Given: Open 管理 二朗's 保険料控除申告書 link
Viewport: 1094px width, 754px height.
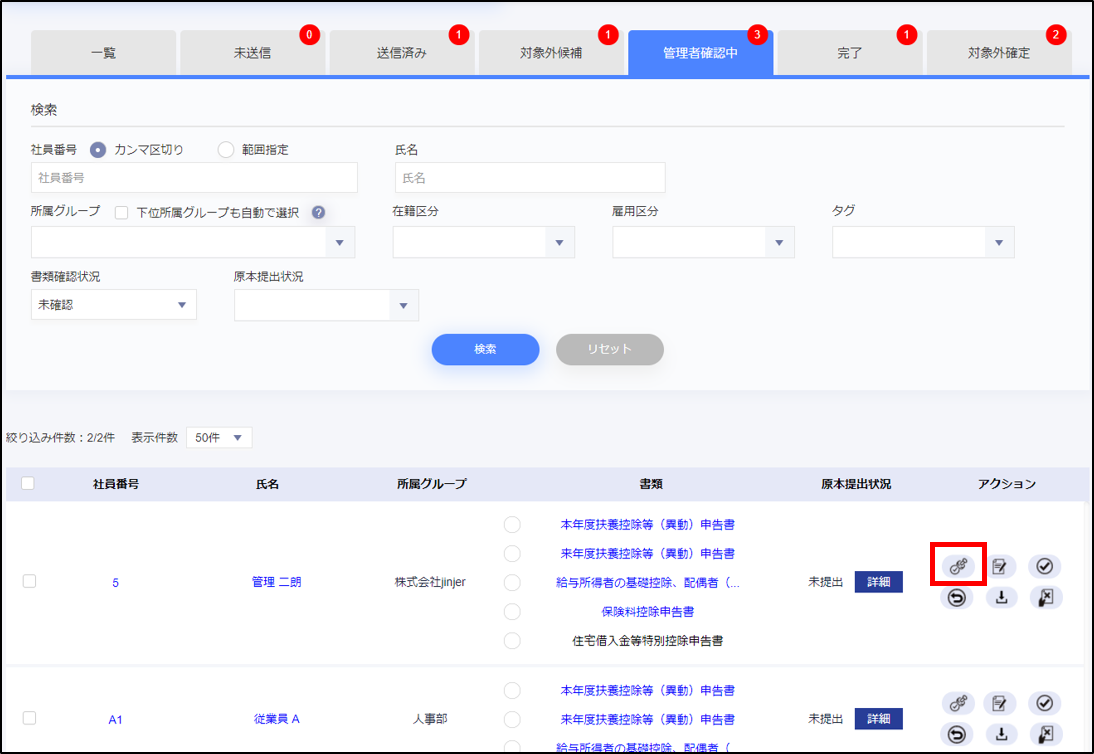Looking at the screenshot, I should pyautogui.click(x=647, y=612).
